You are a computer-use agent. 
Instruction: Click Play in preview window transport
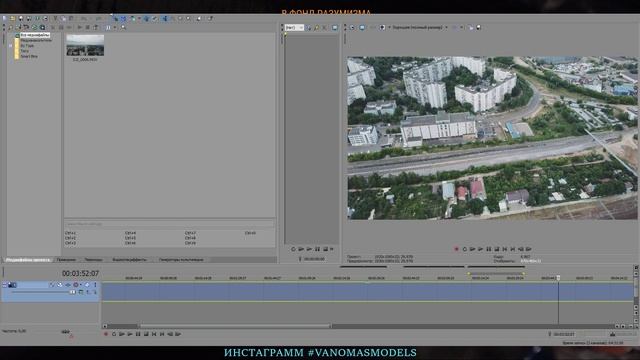click(x=480, y=249)
